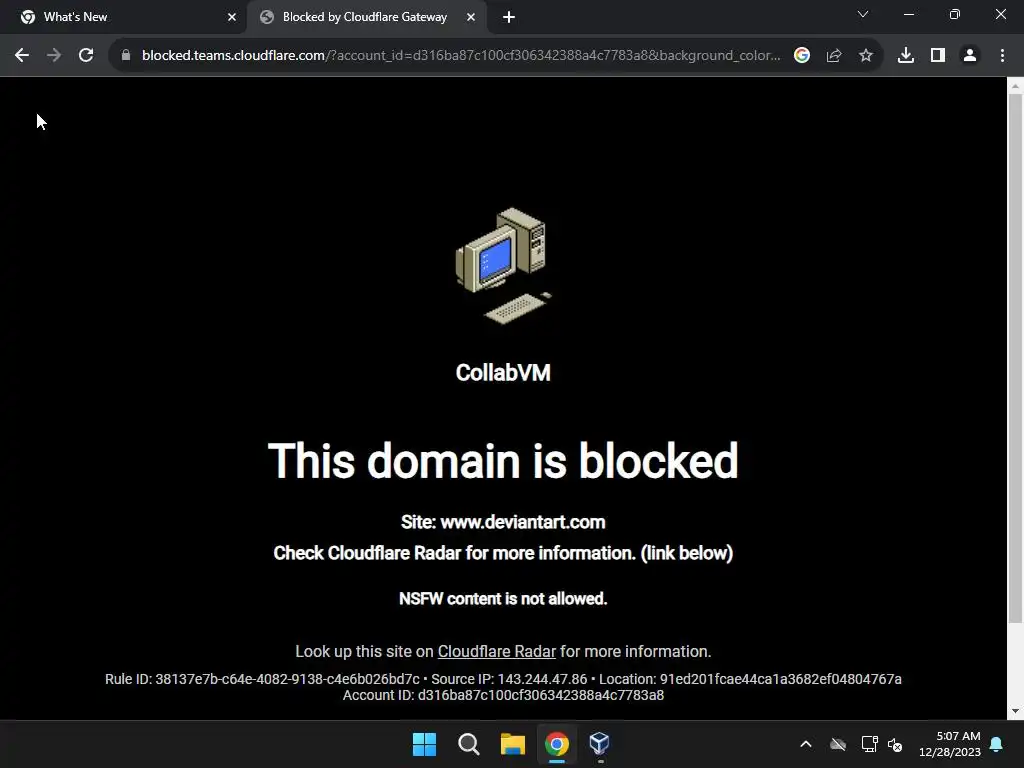Expand the tab search chevron
Image resolution: width=1024 pixels, height=768 pixels.
pos(863,14)
